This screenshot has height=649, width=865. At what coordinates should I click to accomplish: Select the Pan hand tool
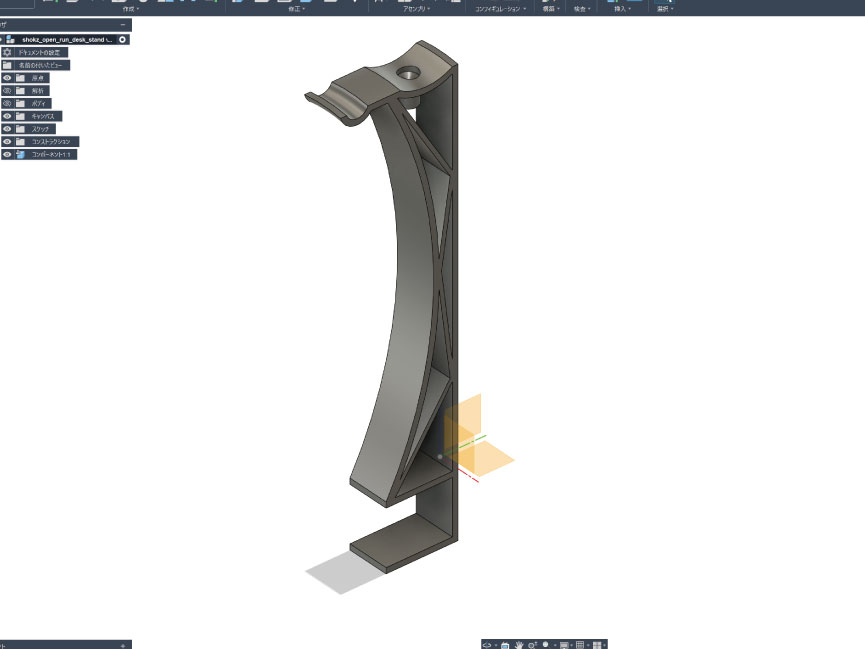pos(518,645)
